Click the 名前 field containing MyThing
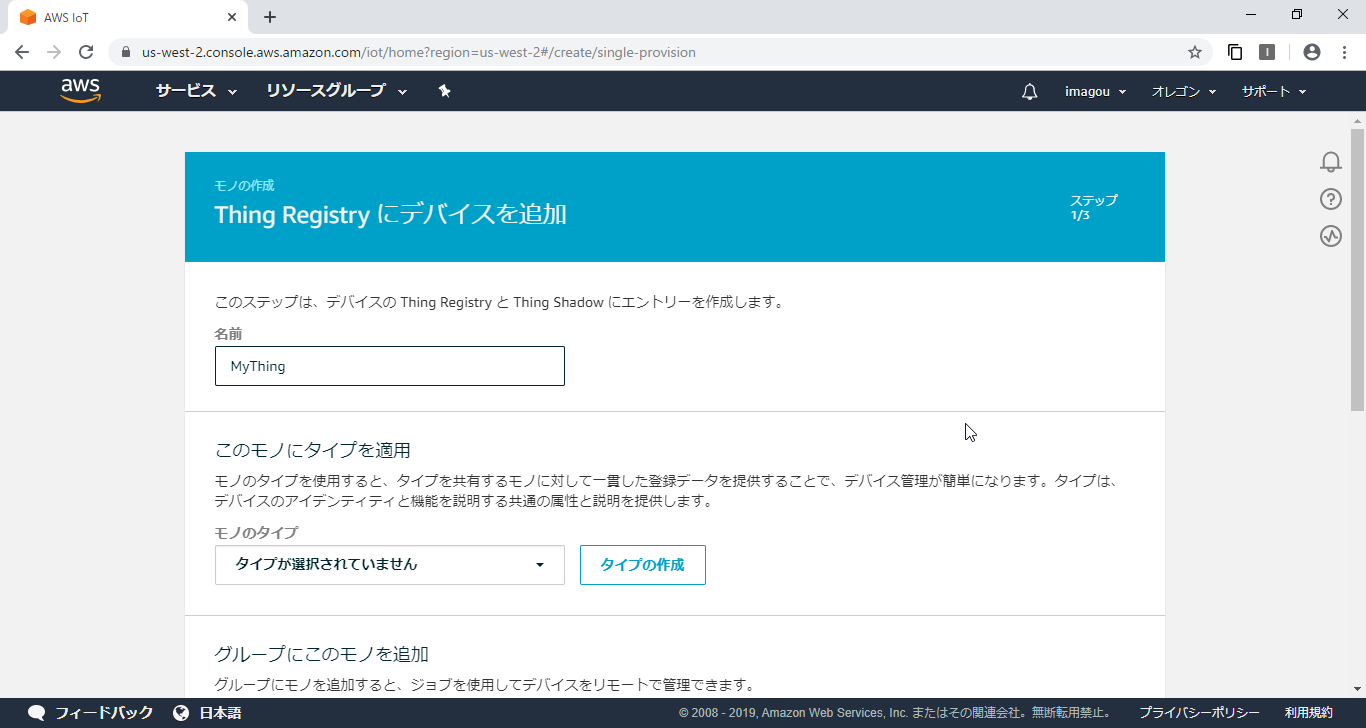Screen dimensions: 1366x728 point(389,365)
